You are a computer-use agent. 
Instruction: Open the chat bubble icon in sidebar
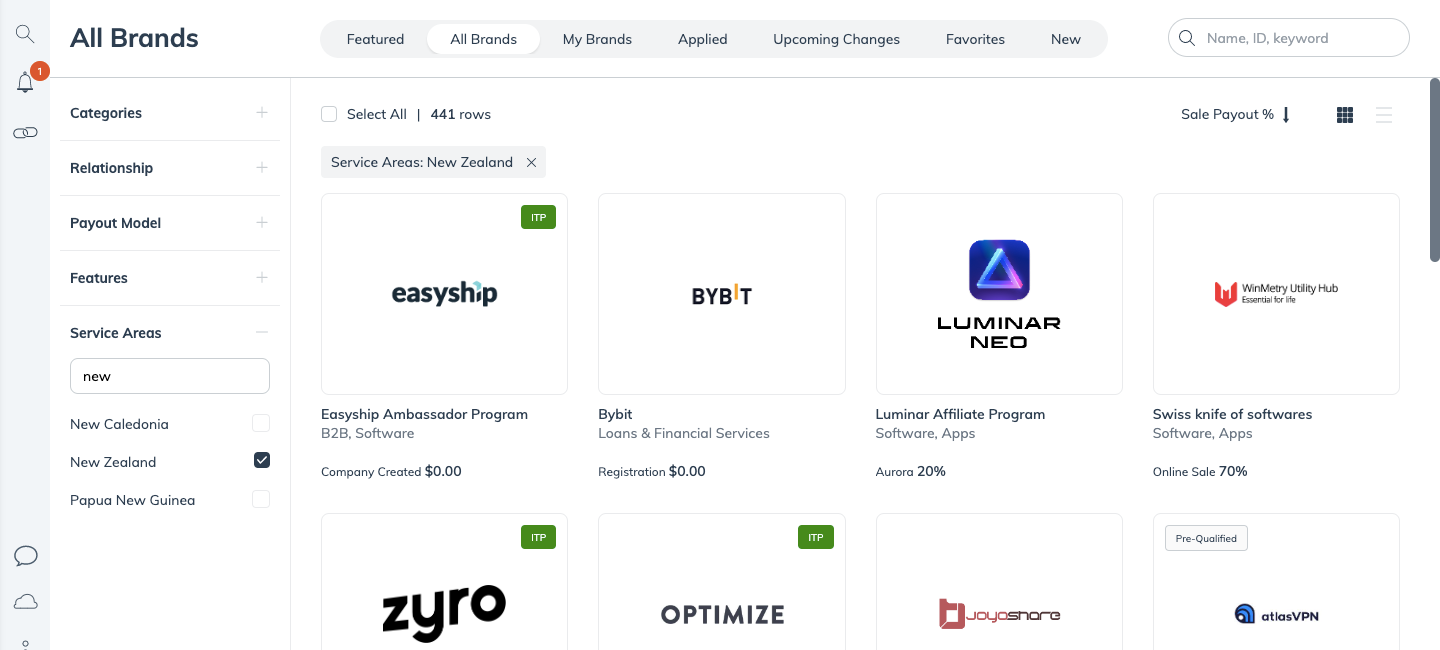click(25, 556)
